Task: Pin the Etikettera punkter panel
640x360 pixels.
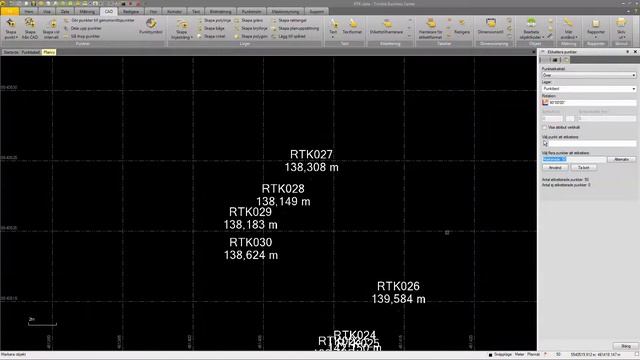Action: [627, 52]
